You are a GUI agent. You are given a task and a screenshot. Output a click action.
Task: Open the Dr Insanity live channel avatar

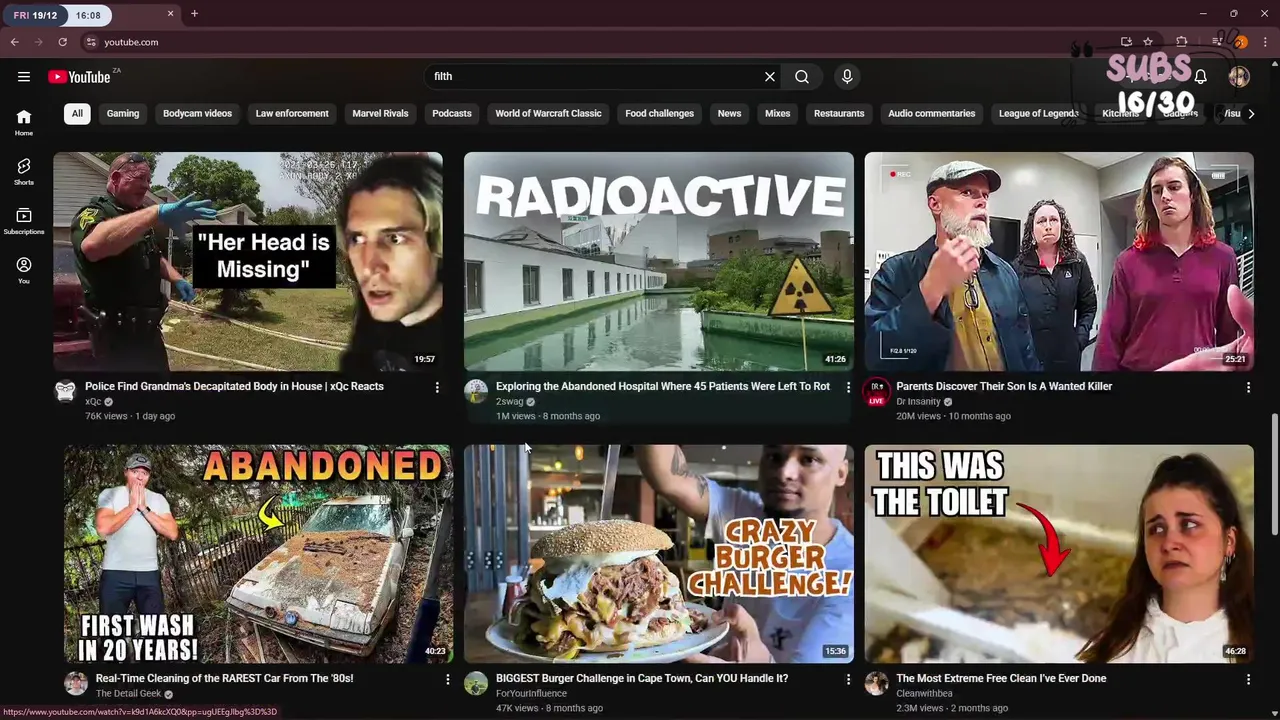pos(876,391)
